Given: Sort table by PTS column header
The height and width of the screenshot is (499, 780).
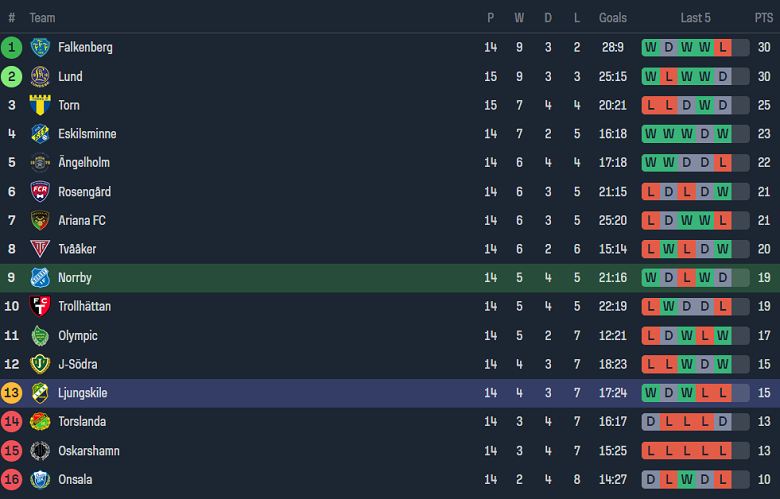Looking at the screenshot, I should point(764,18).
